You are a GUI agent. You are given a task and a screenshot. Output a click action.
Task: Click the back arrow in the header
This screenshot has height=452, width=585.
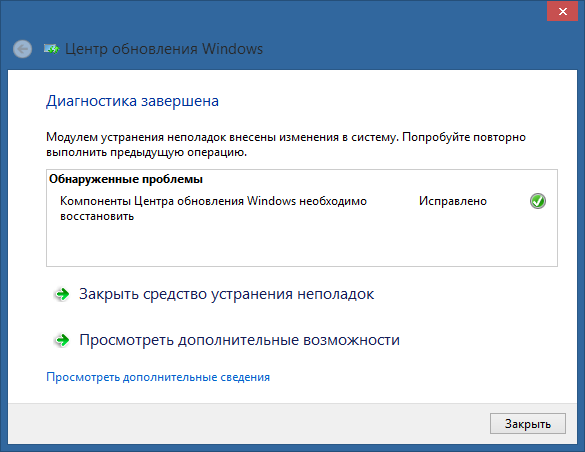coord(22,49)
